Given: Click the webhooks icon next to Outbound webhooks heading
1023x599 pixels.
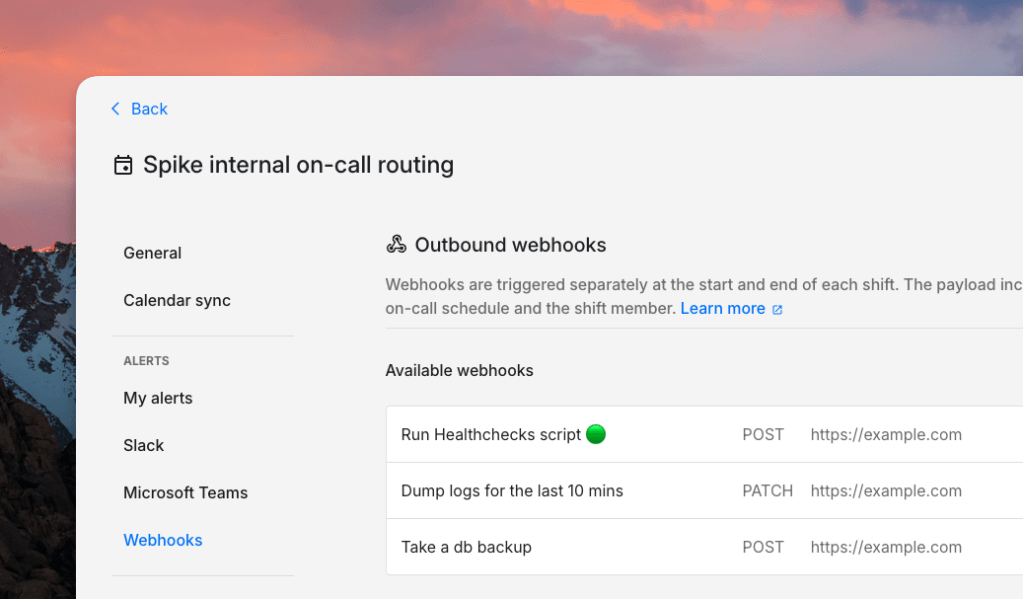Looking at the screenshot, I should coord(397,243).
